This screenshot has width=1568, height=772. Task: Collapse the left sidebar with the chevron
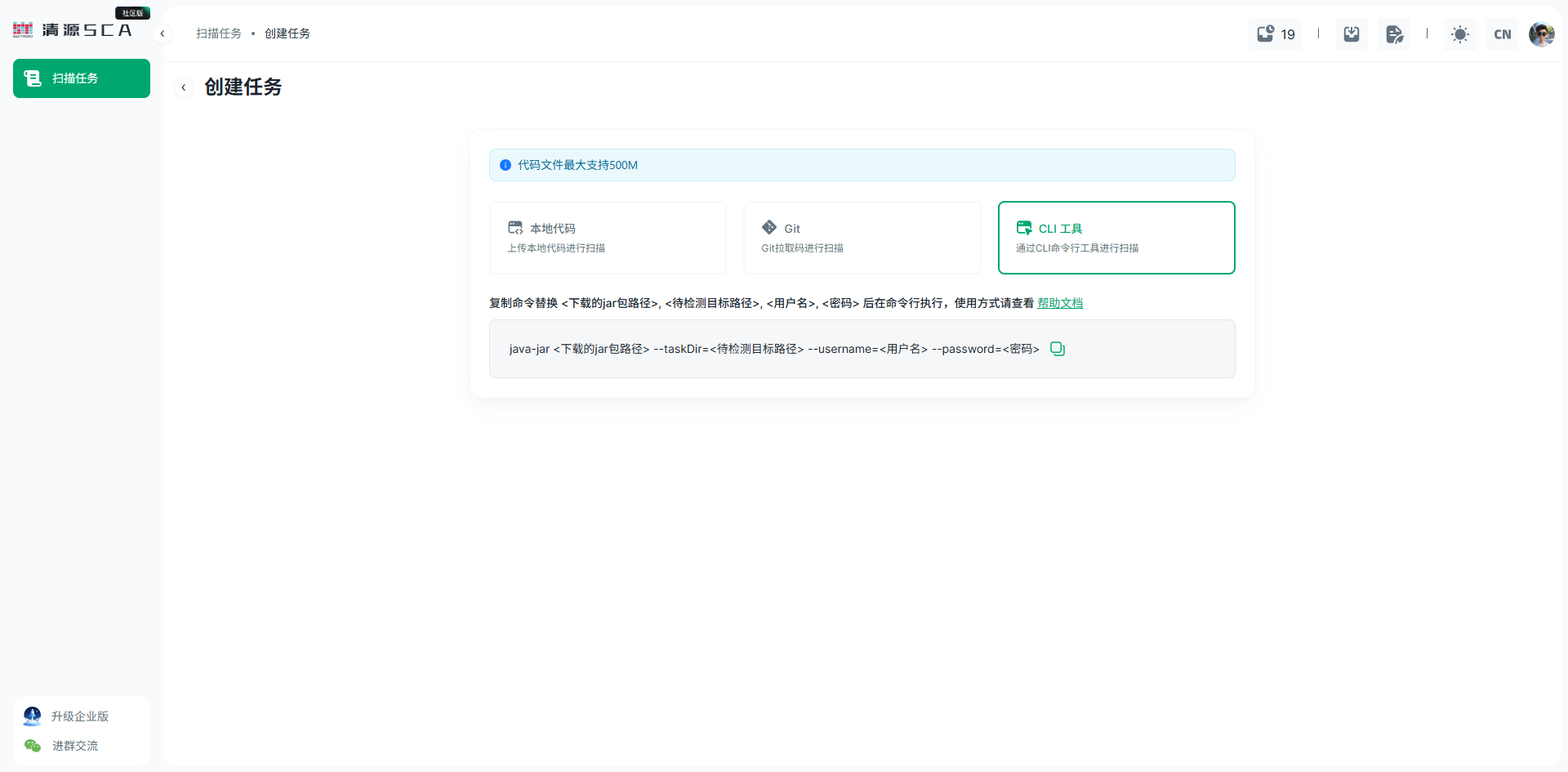[162, 33]
